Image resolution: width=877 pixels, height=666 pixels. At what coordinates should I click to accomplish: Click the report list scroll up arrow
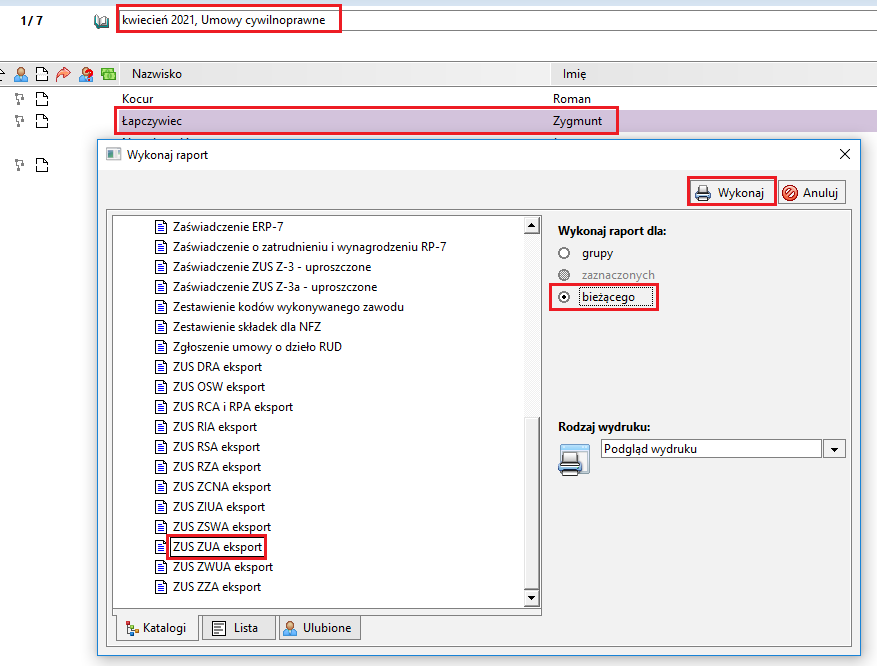click(531, 226)
